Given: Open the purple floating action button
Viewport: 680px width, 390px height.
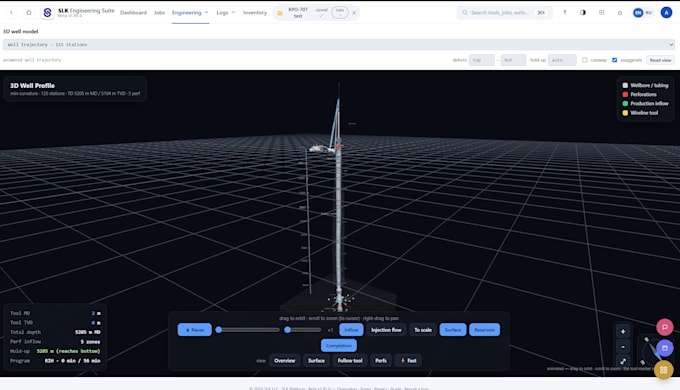Looking at the screenshot, I should pyautogui.click(x=664, y=348).
